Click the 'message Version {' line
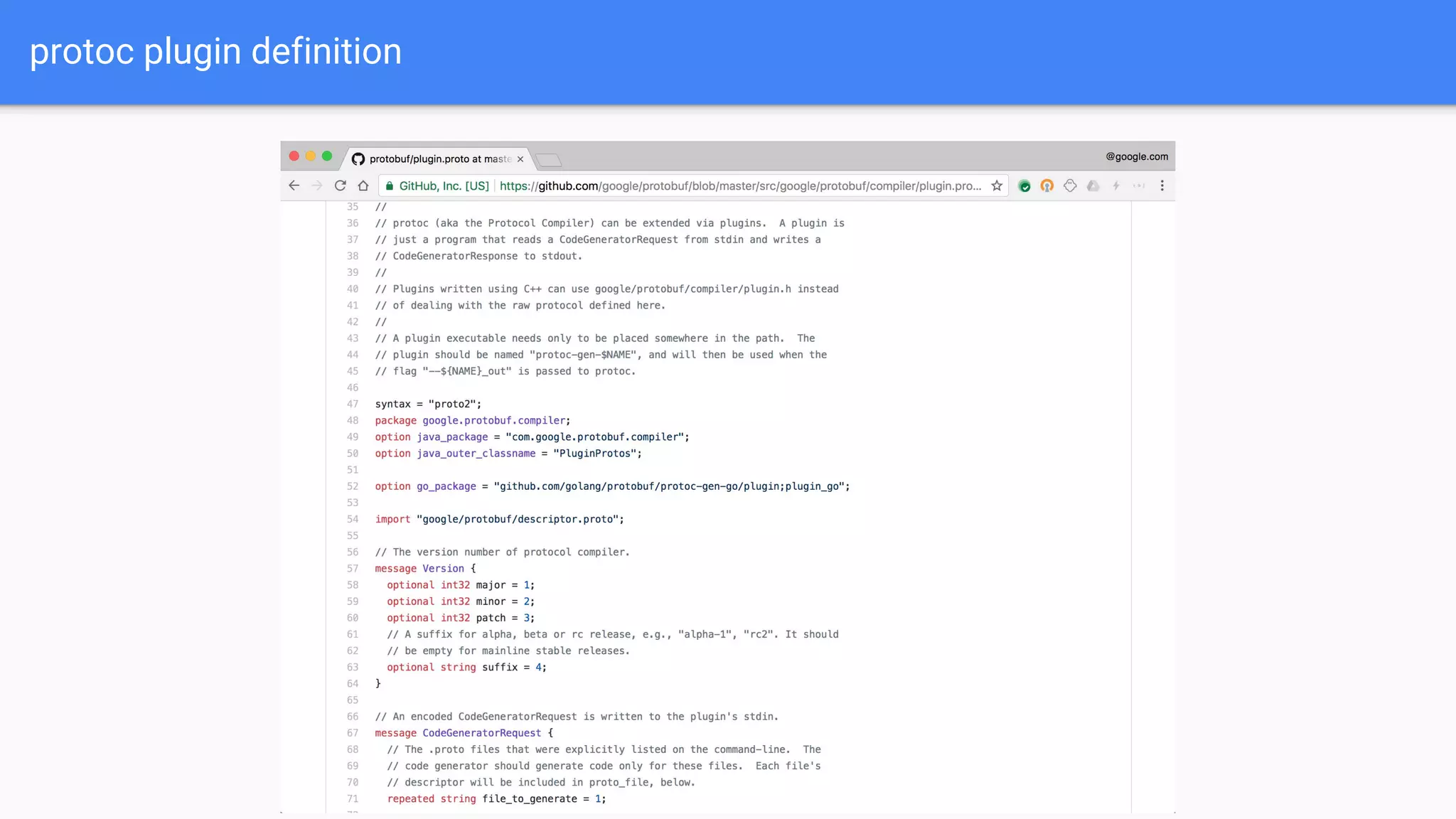 (x=426, y=569)
